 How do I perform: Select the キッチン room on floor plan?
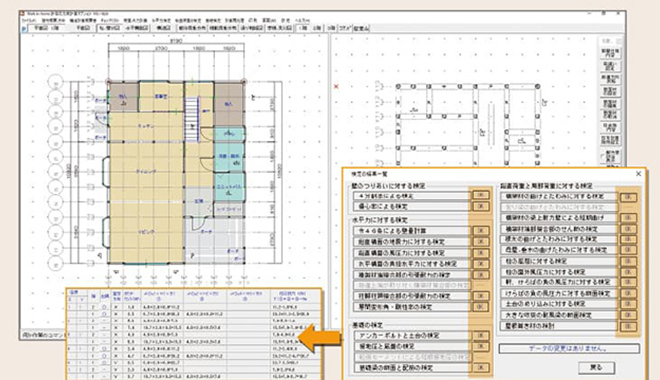tap(146, 126)
